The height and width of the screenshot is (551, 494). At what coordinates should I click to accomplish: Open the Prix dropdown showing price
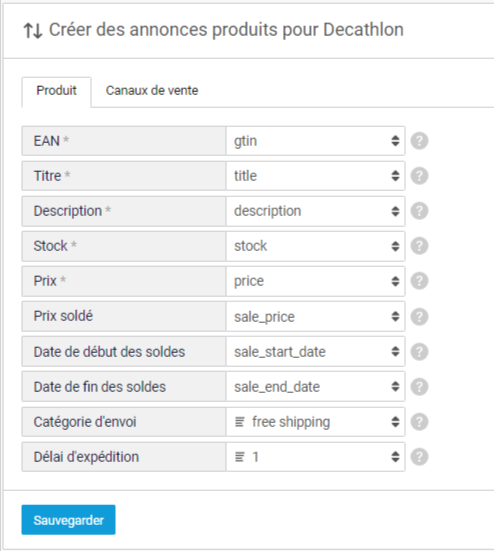click(316, 281)
